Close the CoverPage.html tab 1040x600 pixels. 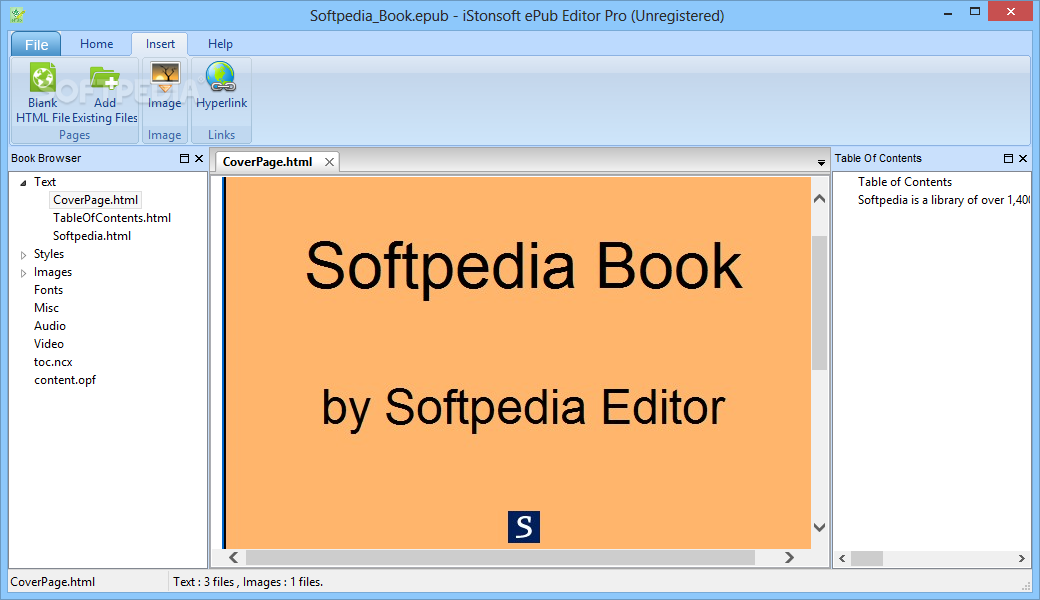329,162
